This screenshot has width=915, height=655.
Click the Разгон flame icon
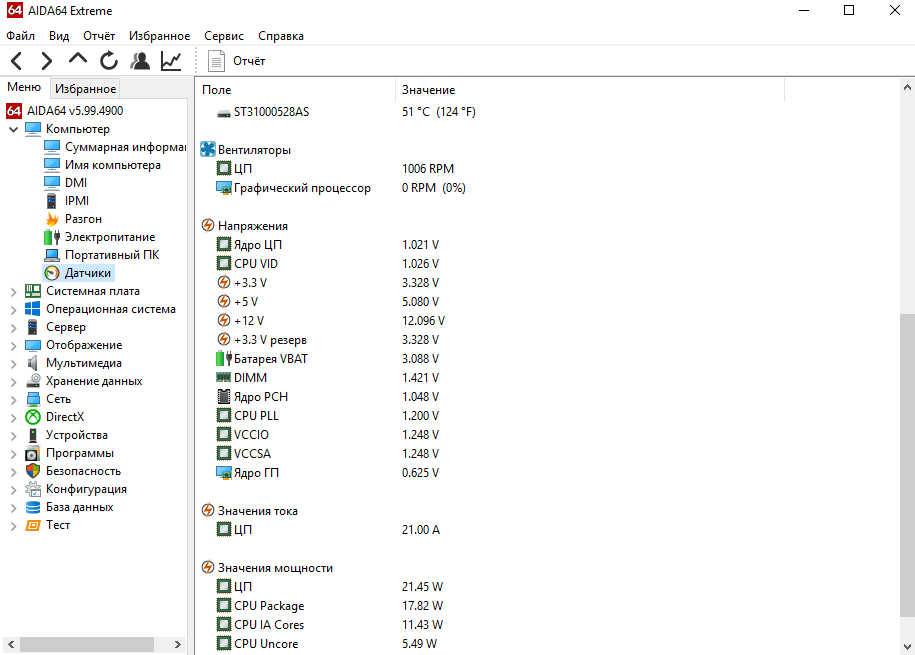tap(52, 219)
